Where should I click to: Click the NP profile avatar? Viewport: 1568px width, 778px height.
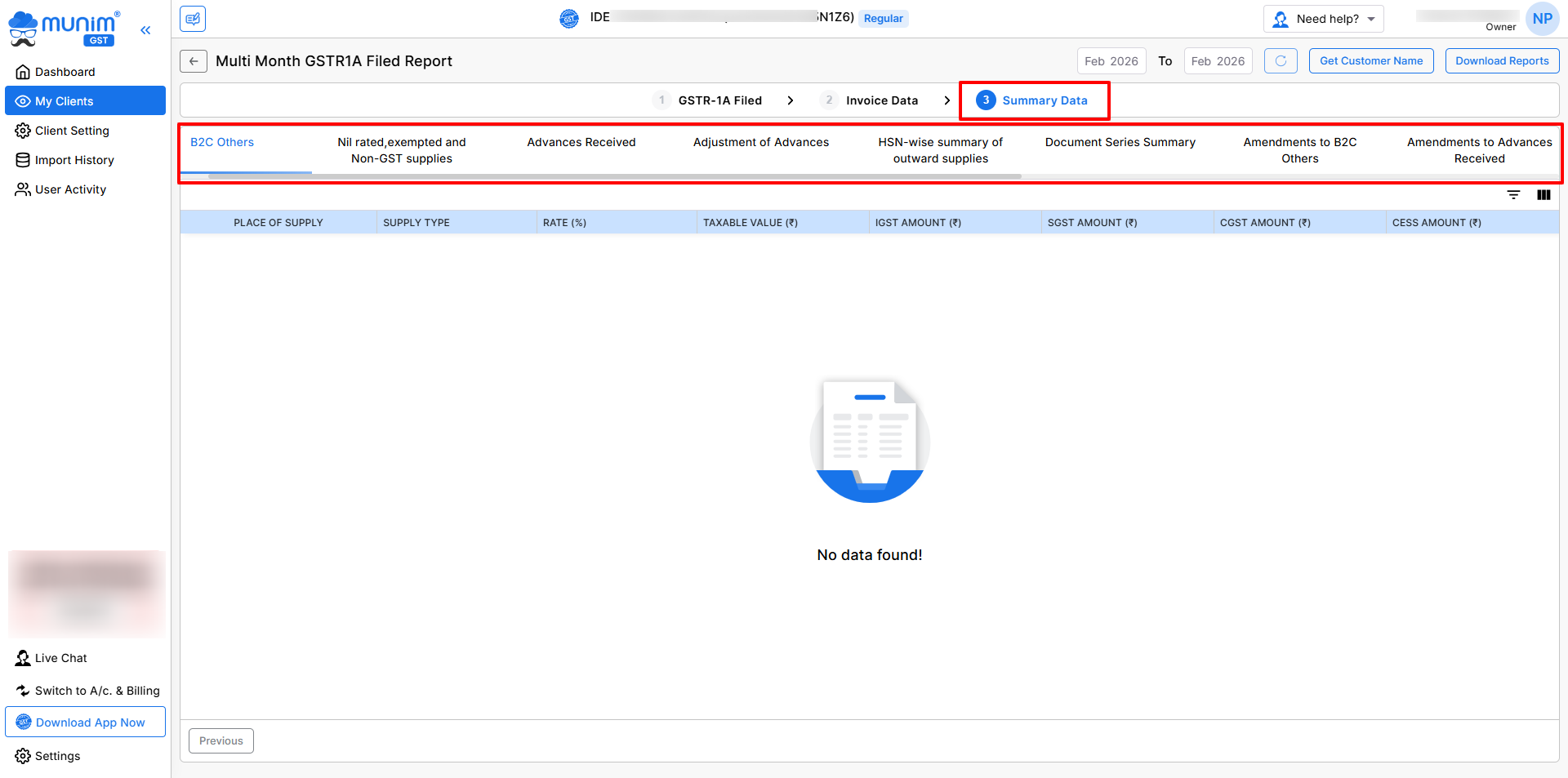1542,19
